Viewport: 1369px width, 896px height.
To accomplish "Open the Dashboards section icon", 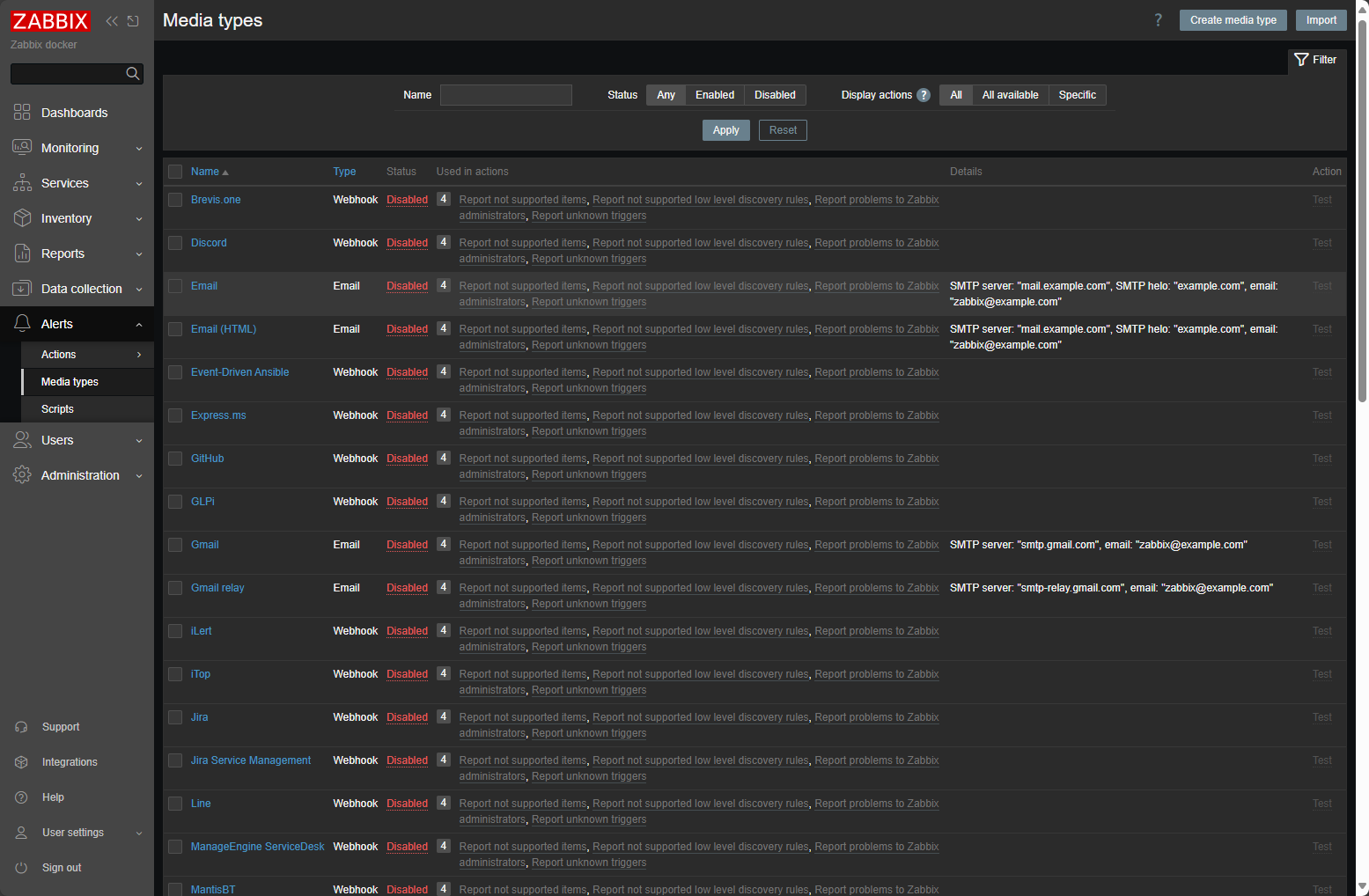I will 22,112.
